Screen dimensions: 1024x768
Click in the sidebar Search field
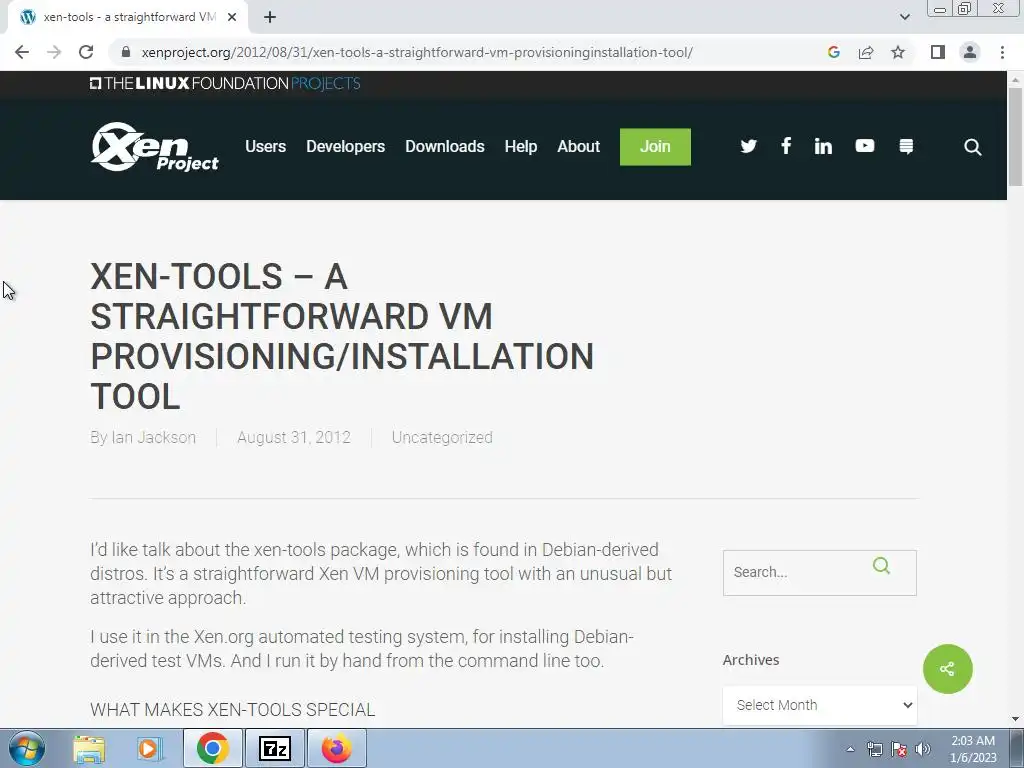820,573
